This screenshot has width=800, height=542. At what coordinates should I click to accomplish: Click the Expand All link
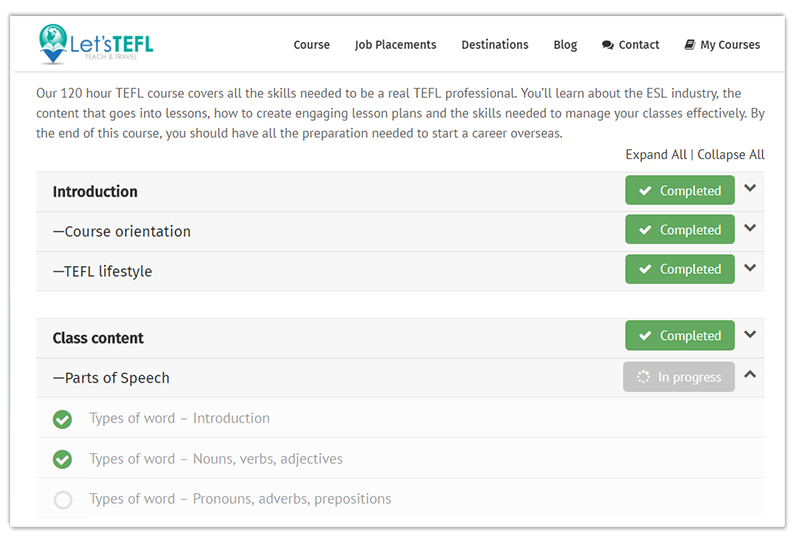pyautogui.click(x=656, y=155)
